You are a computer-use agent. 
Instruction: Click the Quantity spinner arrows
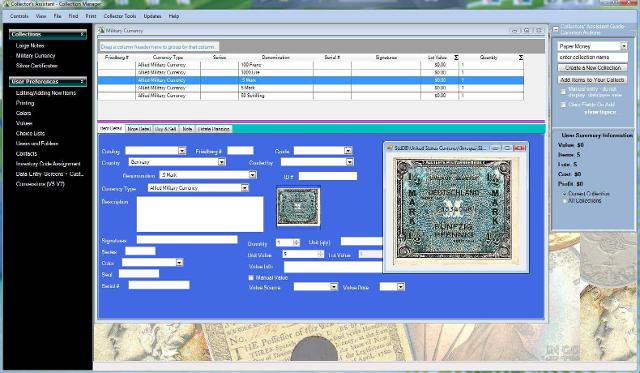tap(296, 243)
